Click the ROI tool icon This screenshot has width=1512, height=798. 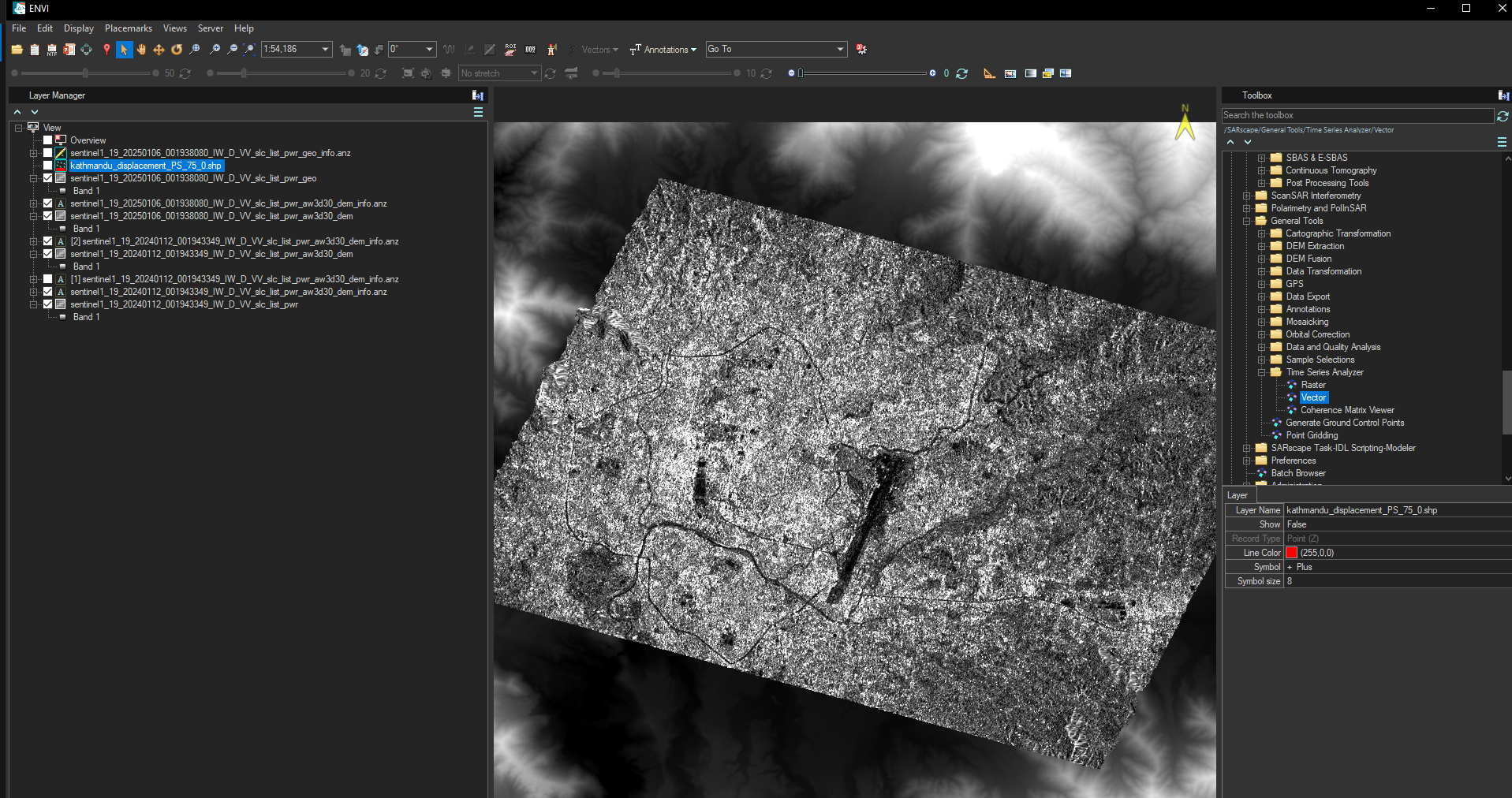(510, 50)
